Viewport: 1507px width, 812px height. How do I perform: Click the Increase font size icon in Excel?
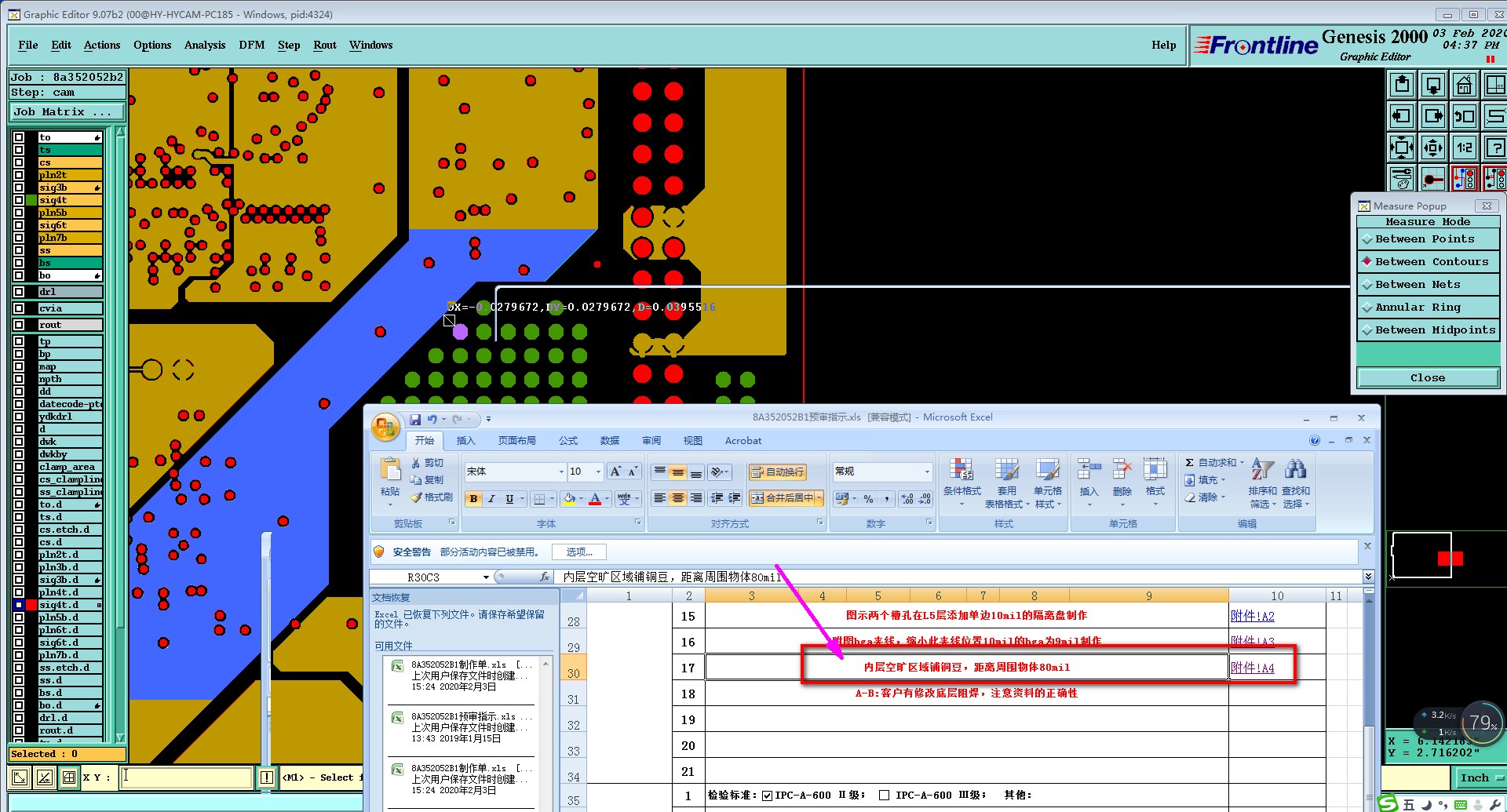coord(616,472)
